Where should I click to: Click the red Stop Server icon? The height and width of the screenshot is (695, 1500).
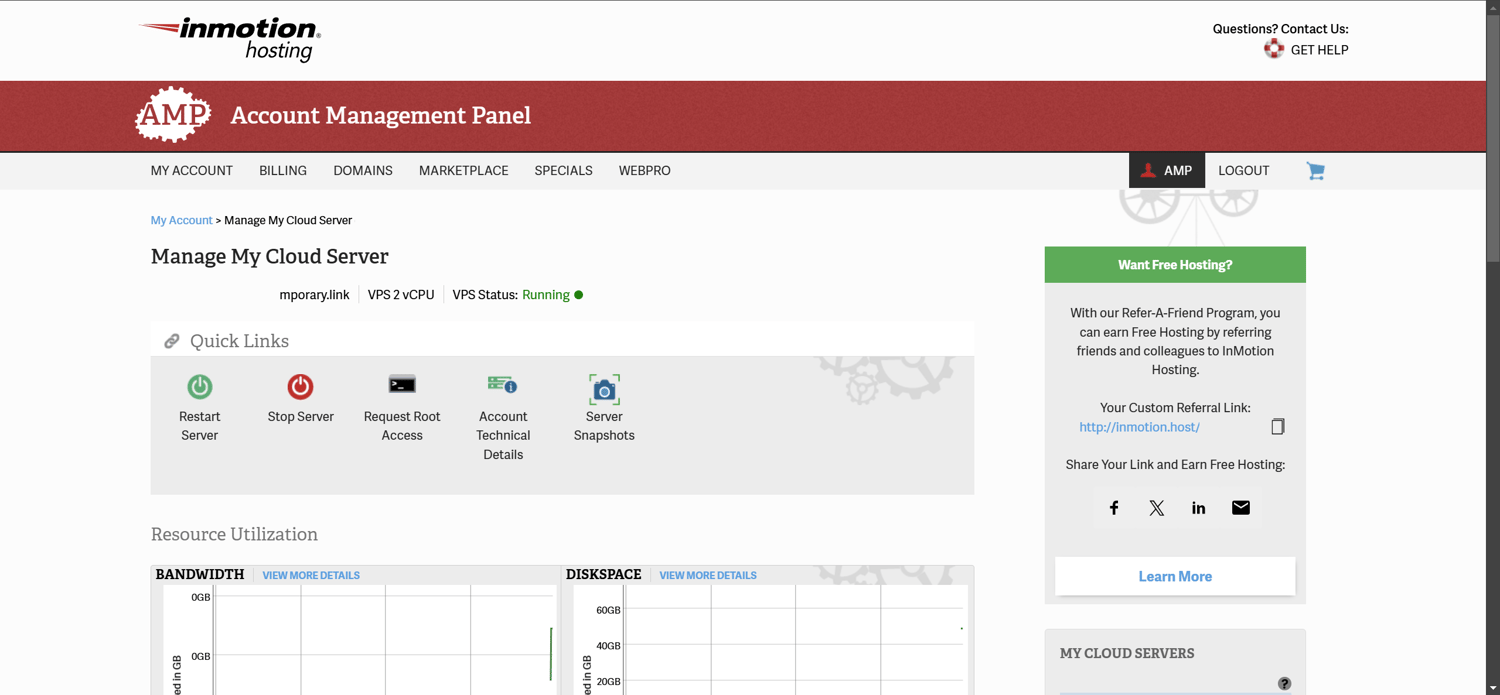[300, 386]
